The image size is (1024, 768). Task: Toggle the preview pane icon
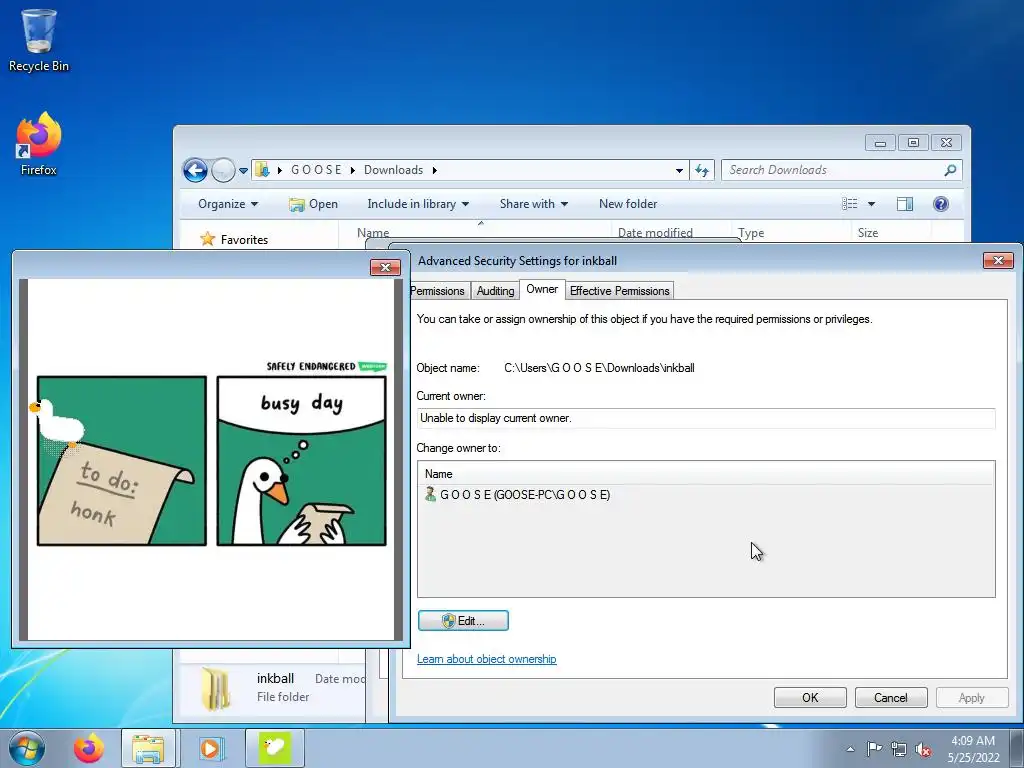(905, 204)
